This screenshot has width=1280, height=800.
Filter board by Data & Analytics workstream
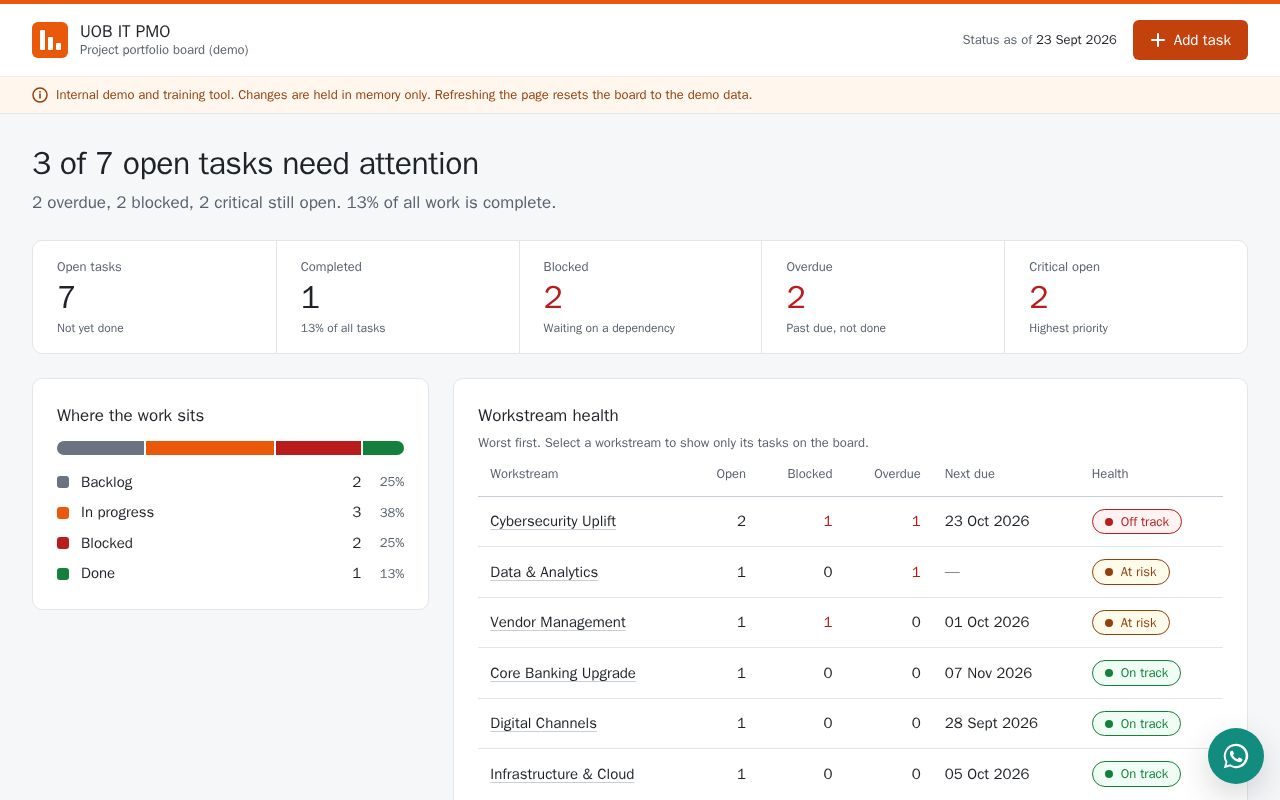(x=544, y=572)
